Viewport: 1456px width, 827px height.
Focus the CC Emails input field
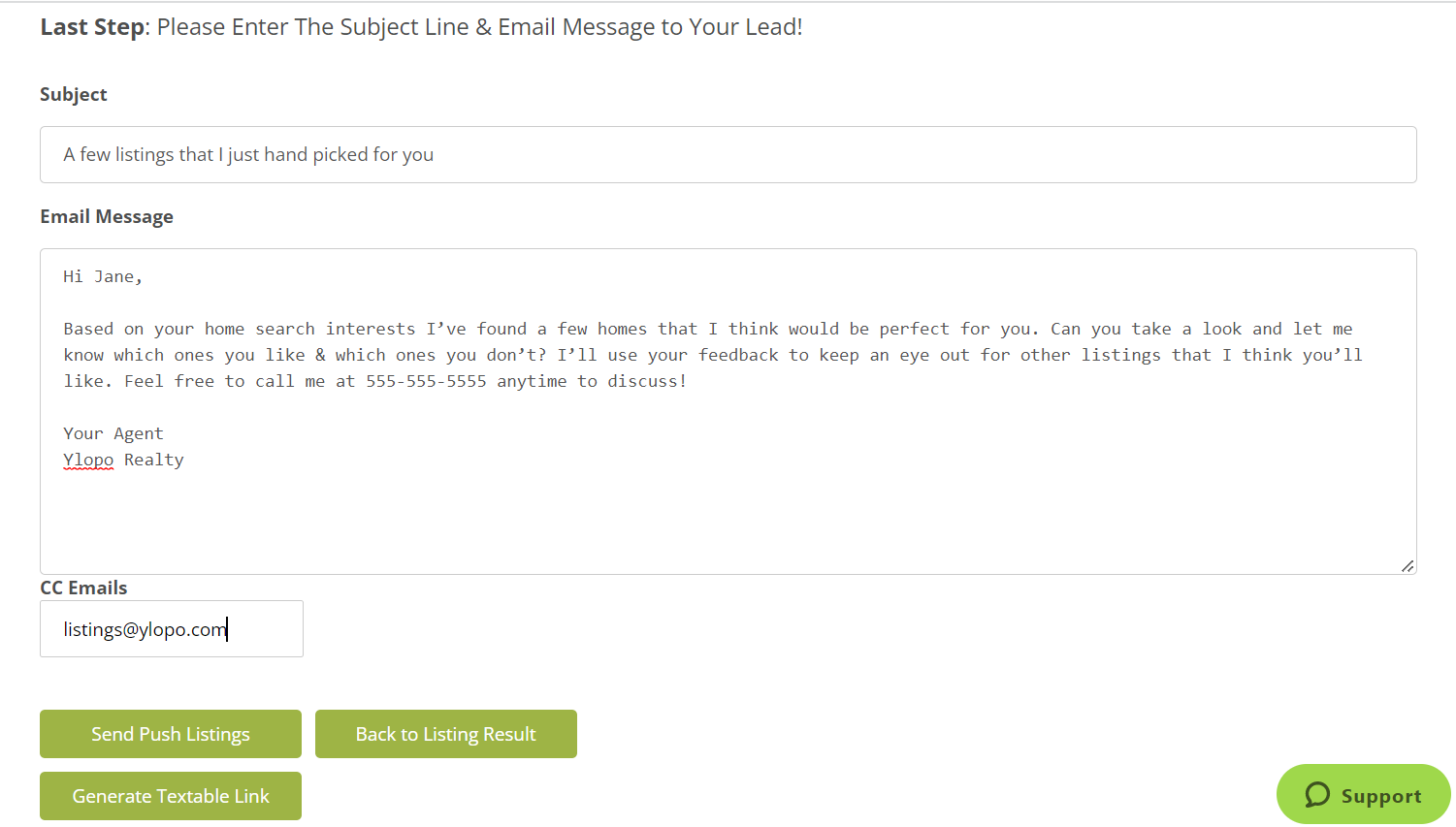pyautogui.click(x=172, y=629)
